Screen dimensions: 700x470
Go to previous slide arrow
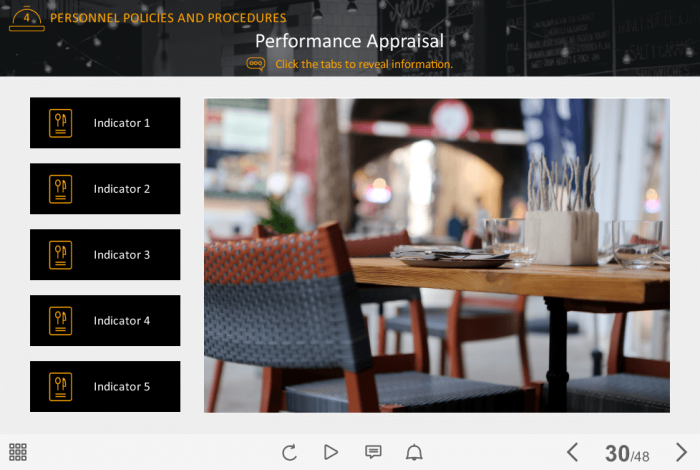point(573,452)
